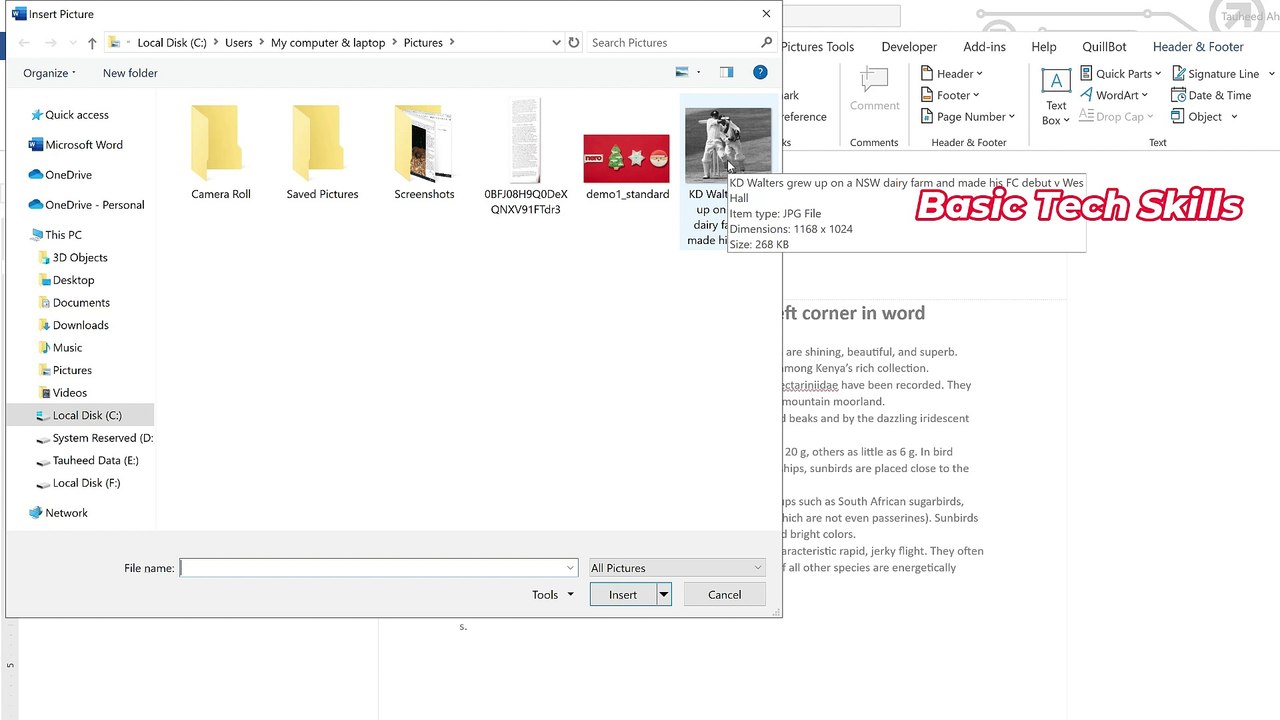Switch to Header & Footer tab
This screenshot has width=1280, height=720.
1198,47
